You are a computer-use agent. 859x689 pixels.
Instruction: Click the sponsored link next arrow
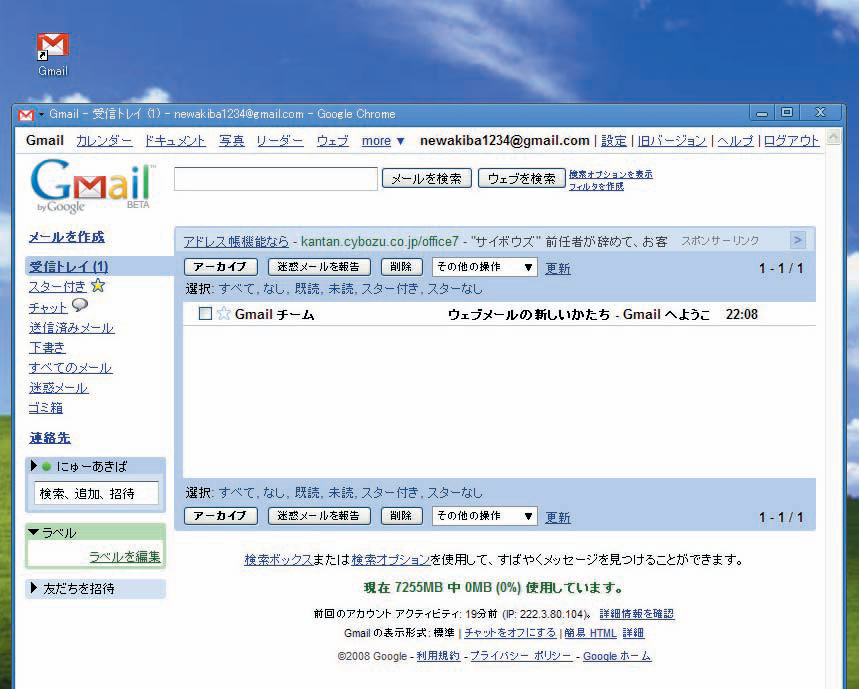pos(798,240)
